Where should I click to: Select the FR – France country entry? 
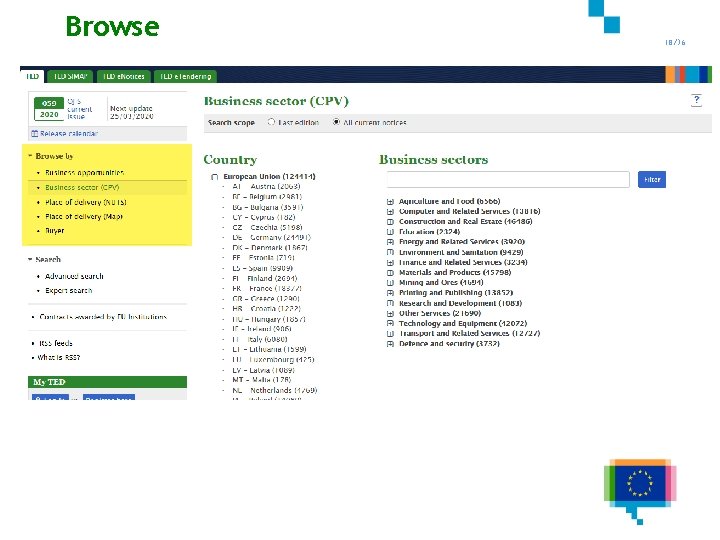(x=267, y=288)
